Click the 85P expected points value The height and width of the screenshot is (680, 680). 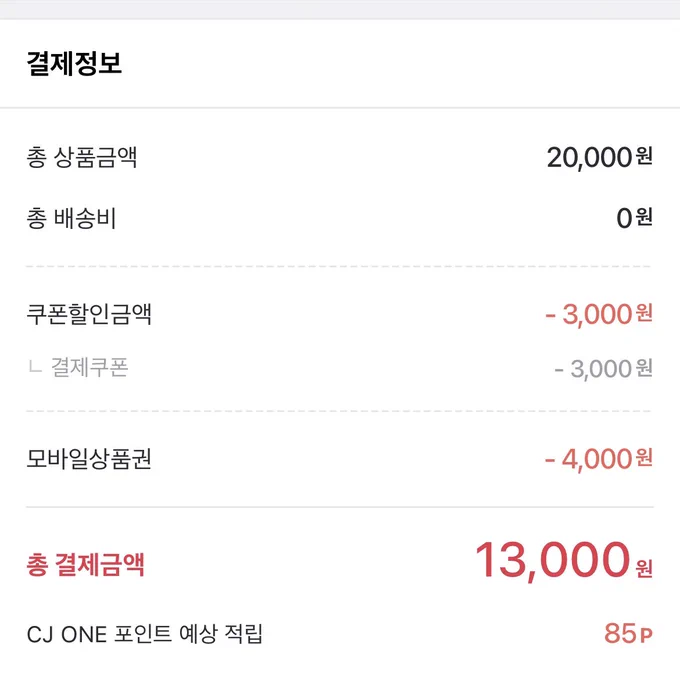(628, 634)
